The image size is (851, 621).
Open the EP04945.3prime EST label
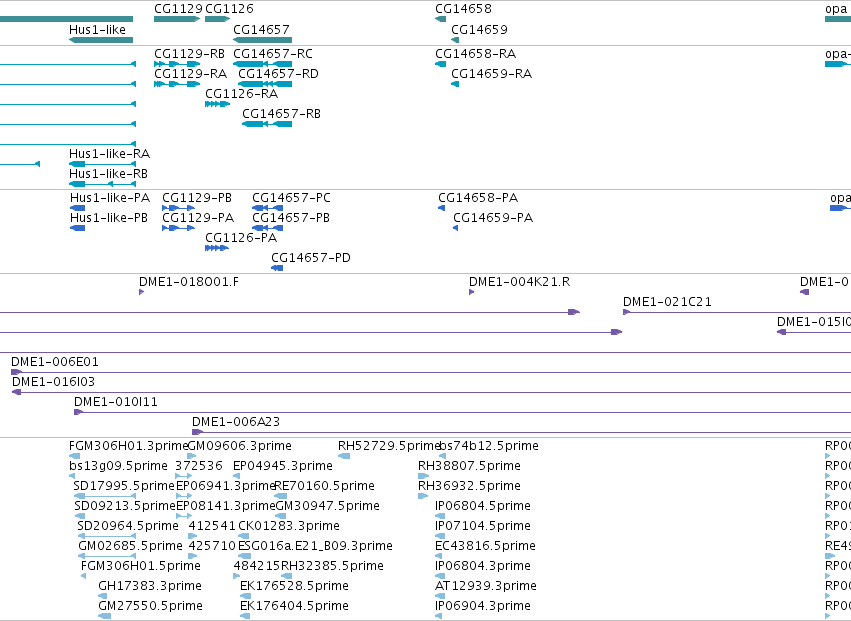point(283,466)
